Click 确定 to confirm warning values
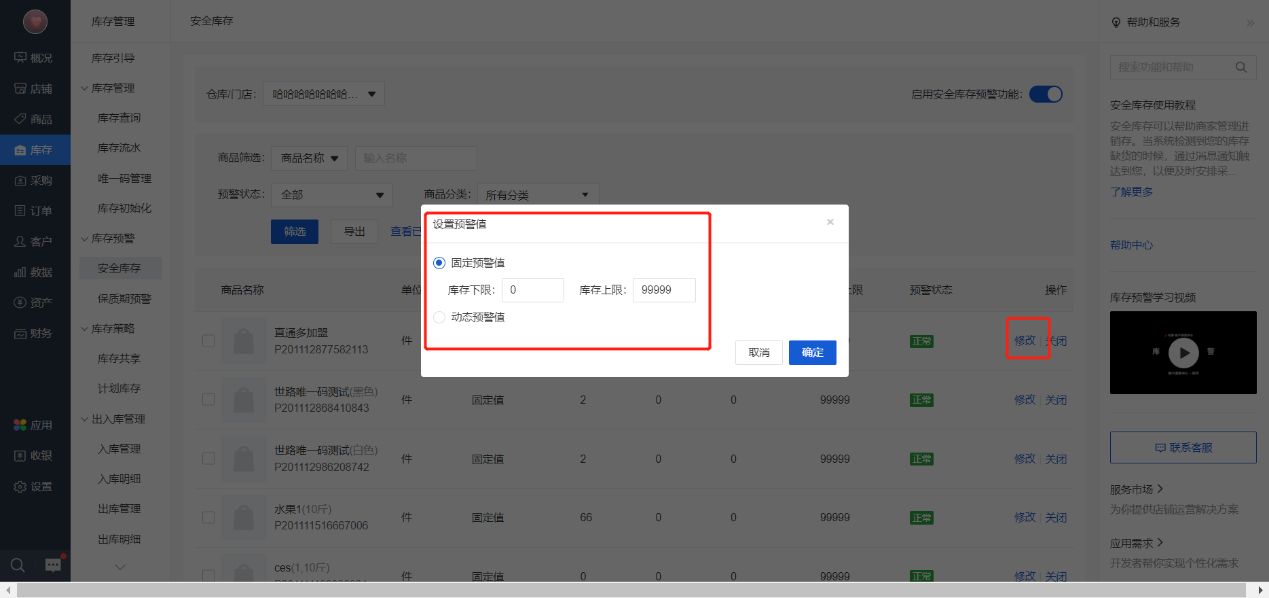1269x598 pixels. click(813, 352)
